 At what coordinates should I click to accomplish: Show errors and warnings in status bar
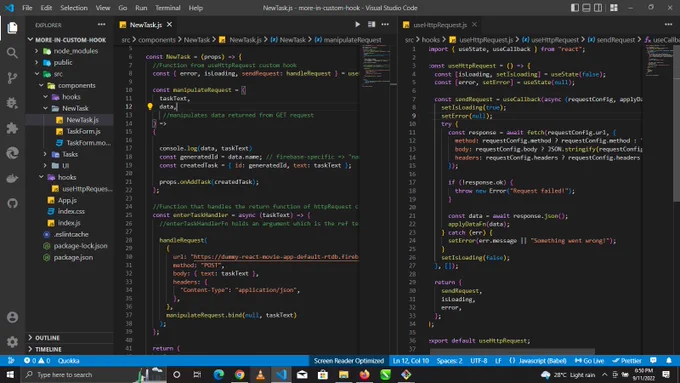pyautogui.click(x=37, y=360)
